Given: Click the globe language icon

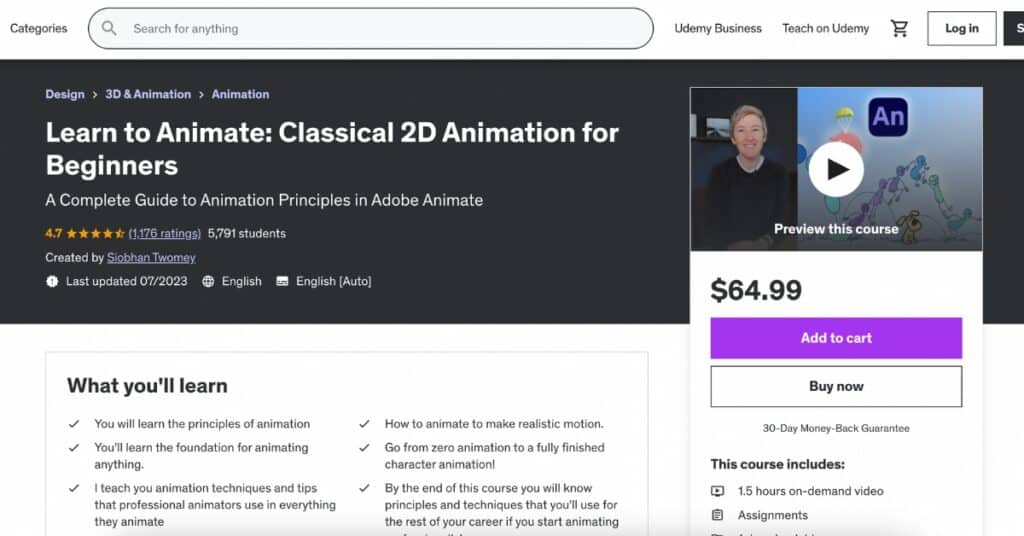Looking at the screenshot, I should click(x=208, y=282).
